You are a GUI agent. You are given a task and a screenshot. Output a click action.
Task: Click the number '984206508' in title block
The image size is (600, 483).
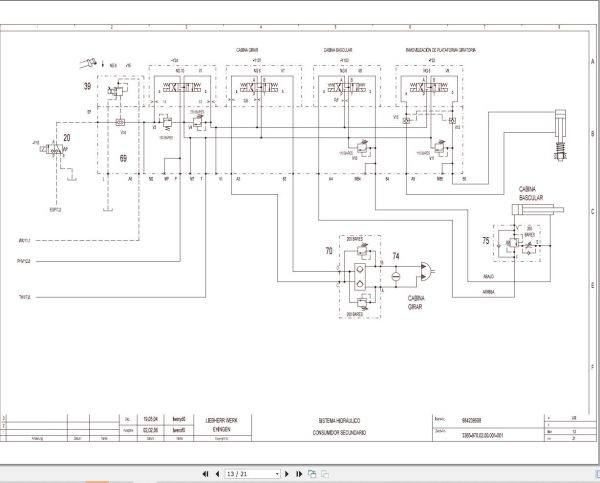click(471, 421)
